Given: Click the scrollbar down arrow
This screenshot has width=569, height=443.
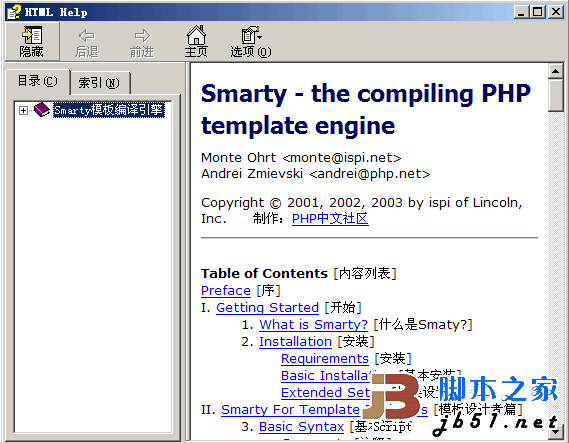Looking at the screenshot, I should click(556, 432).
